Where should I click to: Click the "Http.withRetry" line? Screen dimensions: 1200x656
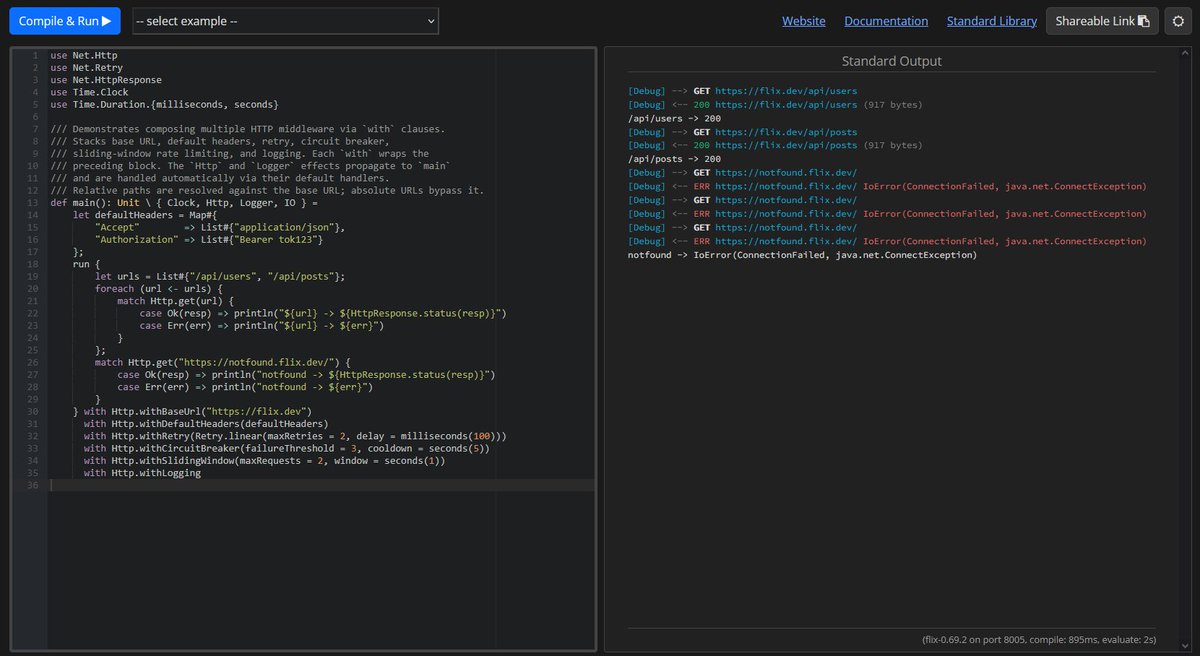click(296, 437)
